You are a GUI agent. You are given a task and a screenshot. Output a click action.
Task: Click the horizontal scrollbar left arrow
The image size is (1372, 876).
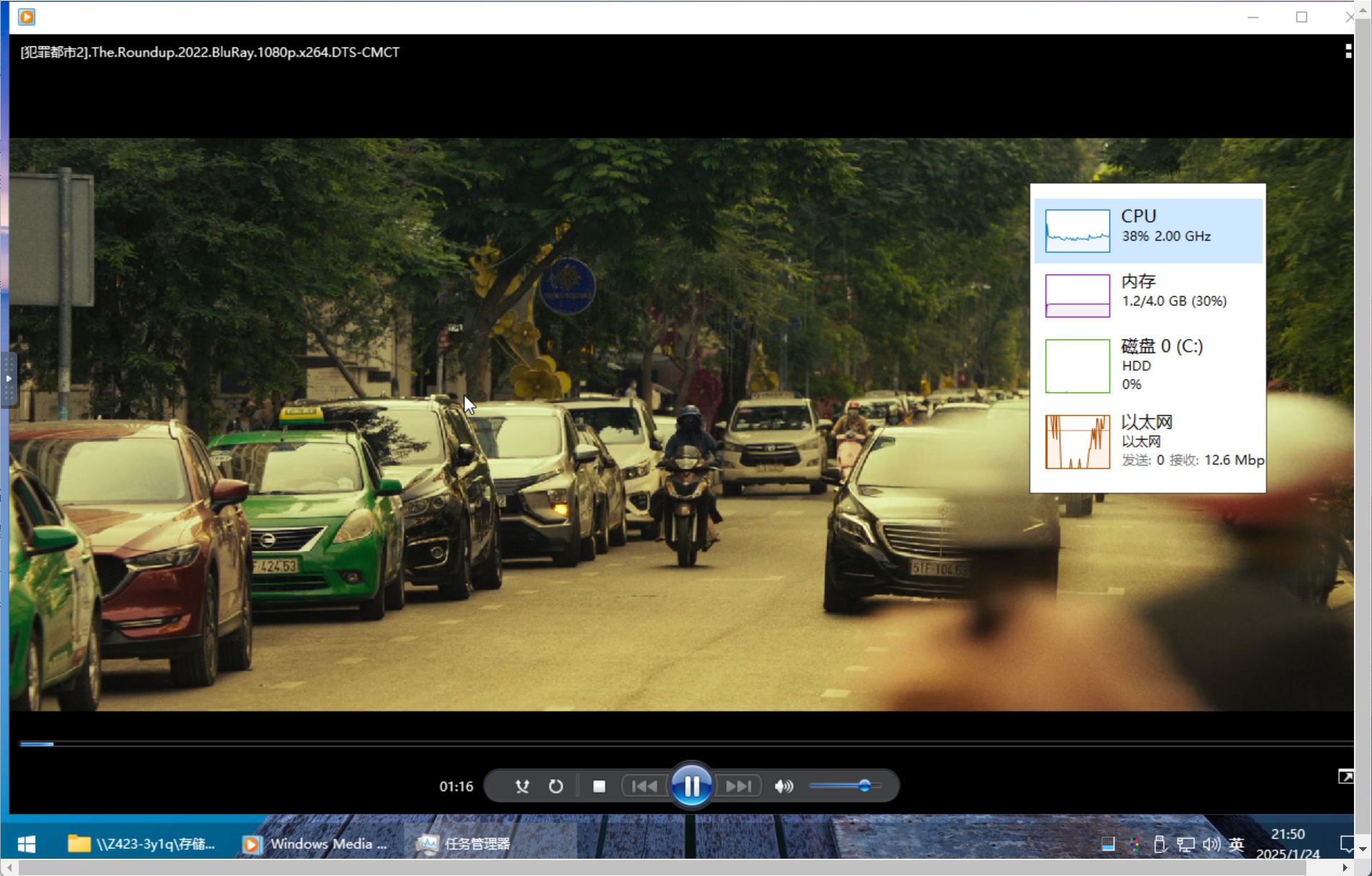[x=9, y=868]
